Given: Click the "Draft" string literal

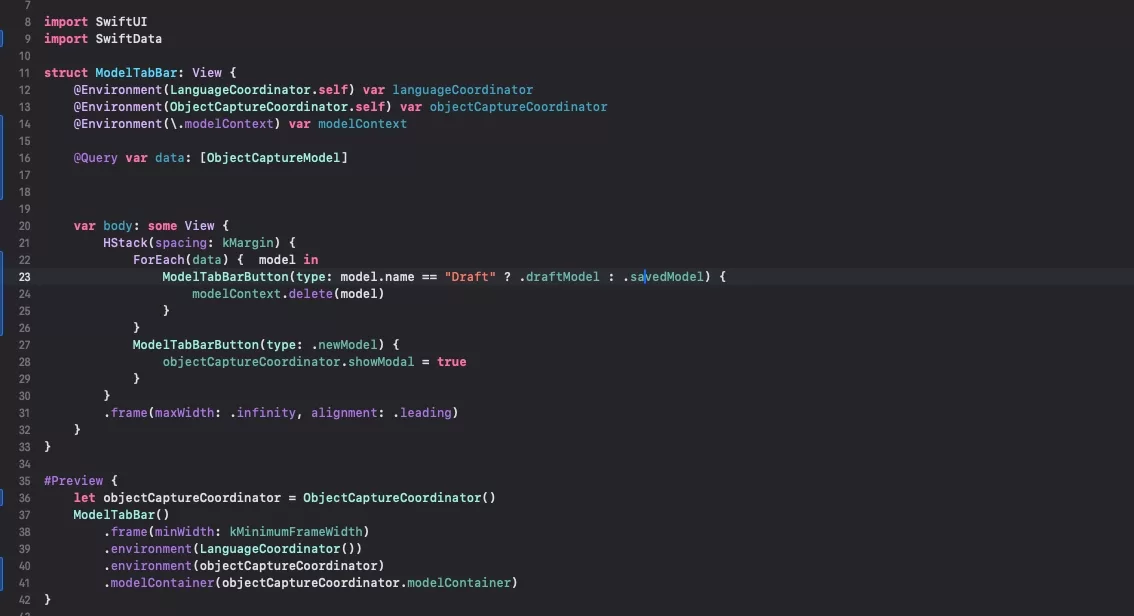Looking at the screenshot, I should click(x=470, y=277).
